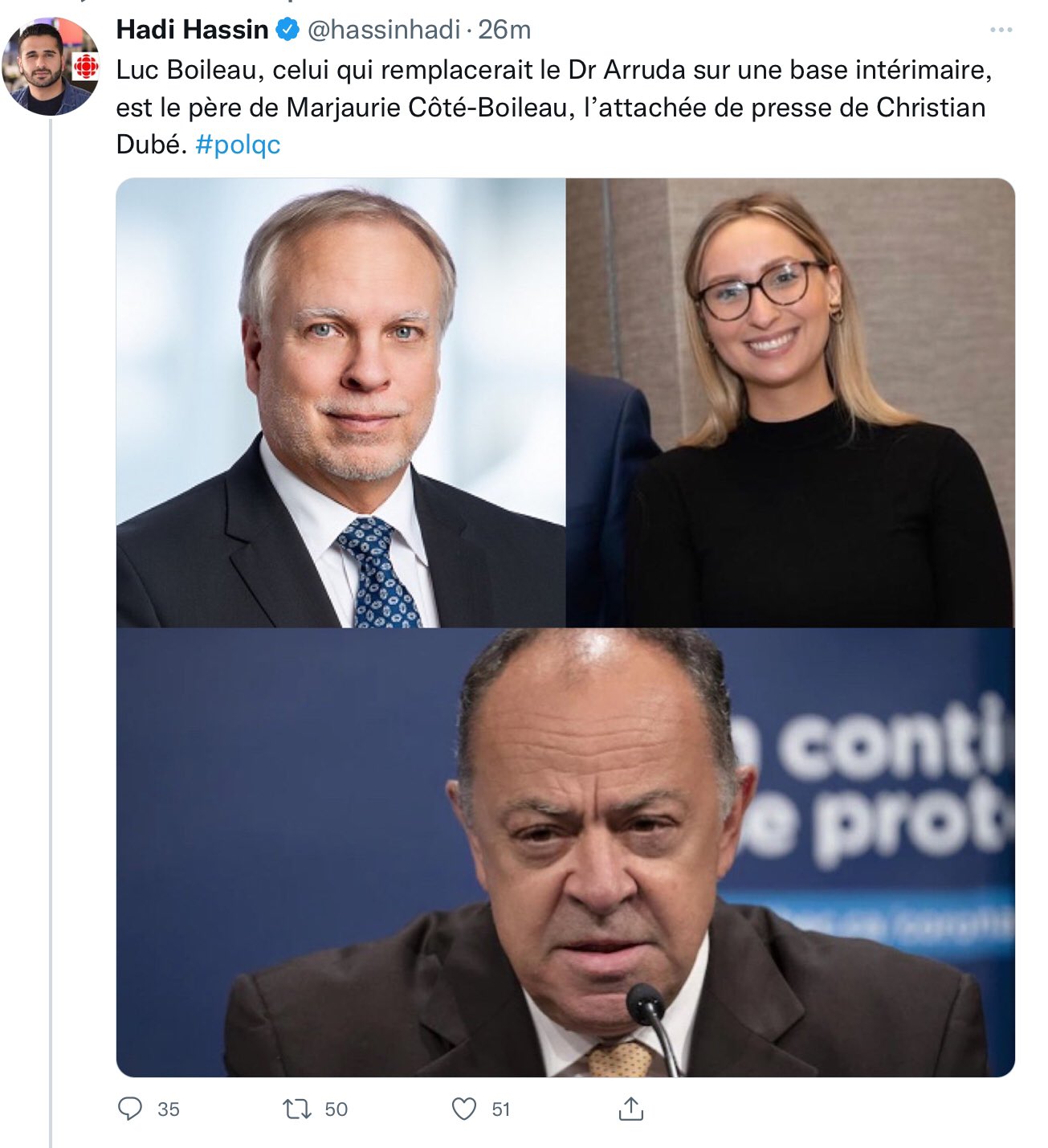
Task: Click the 26m timestamp
Action: [x=504, y=30]
